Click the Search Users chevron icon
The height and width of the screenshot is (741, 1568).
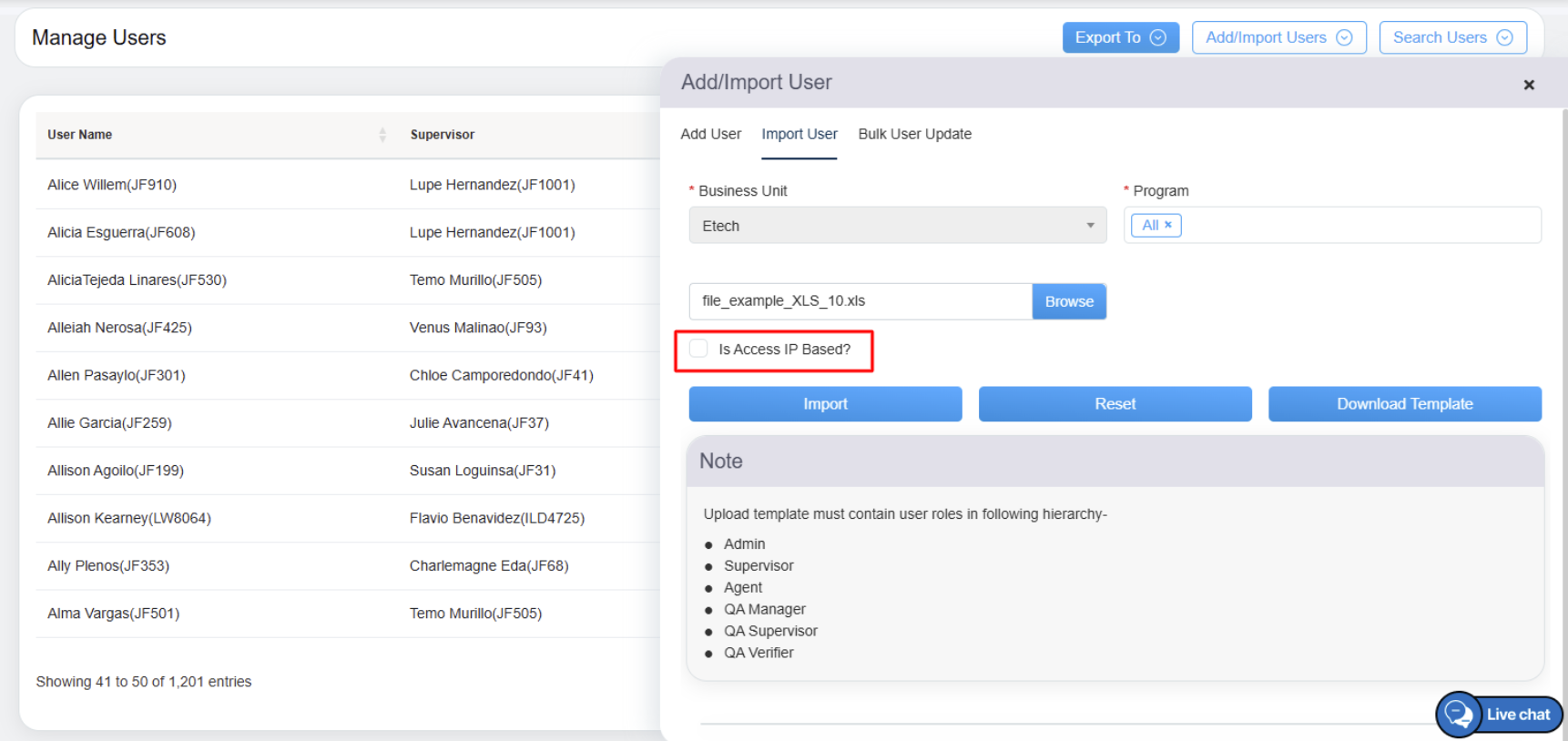click(x=1504, y=37)
